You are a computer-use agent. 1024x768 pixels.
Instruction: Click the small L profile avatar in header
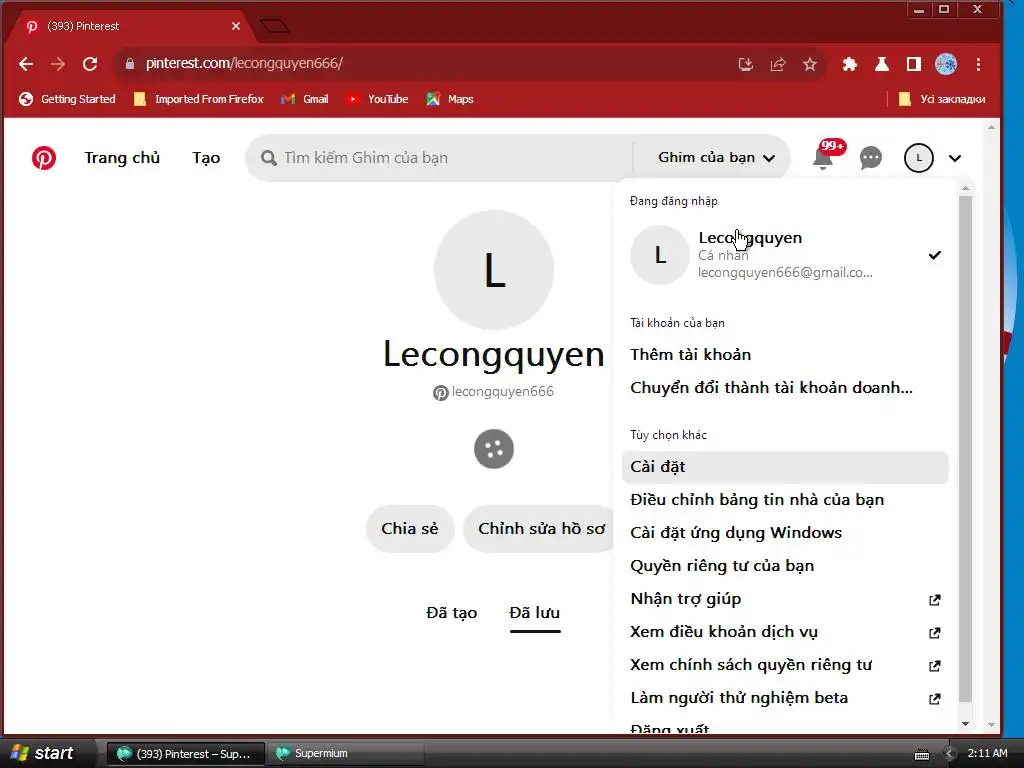tap(918, 158)
